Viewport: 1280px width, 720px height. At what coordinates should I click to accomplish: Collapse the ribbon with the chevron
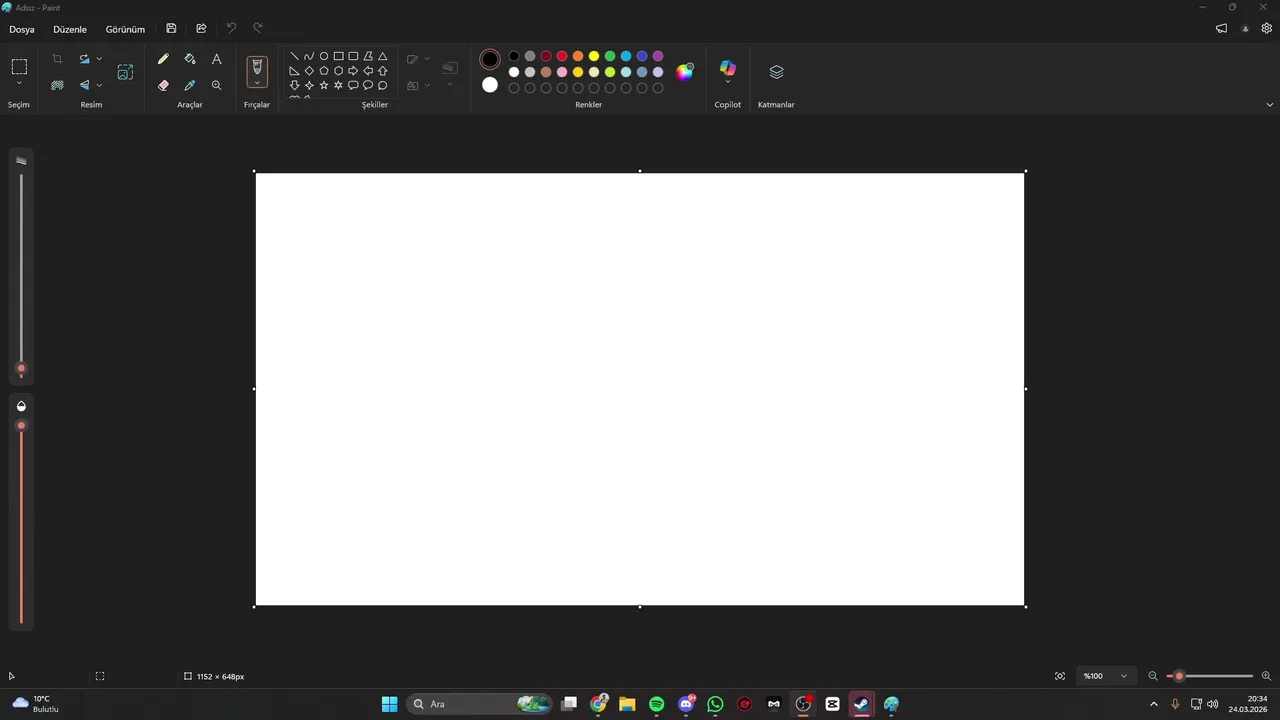(1270, 104)
